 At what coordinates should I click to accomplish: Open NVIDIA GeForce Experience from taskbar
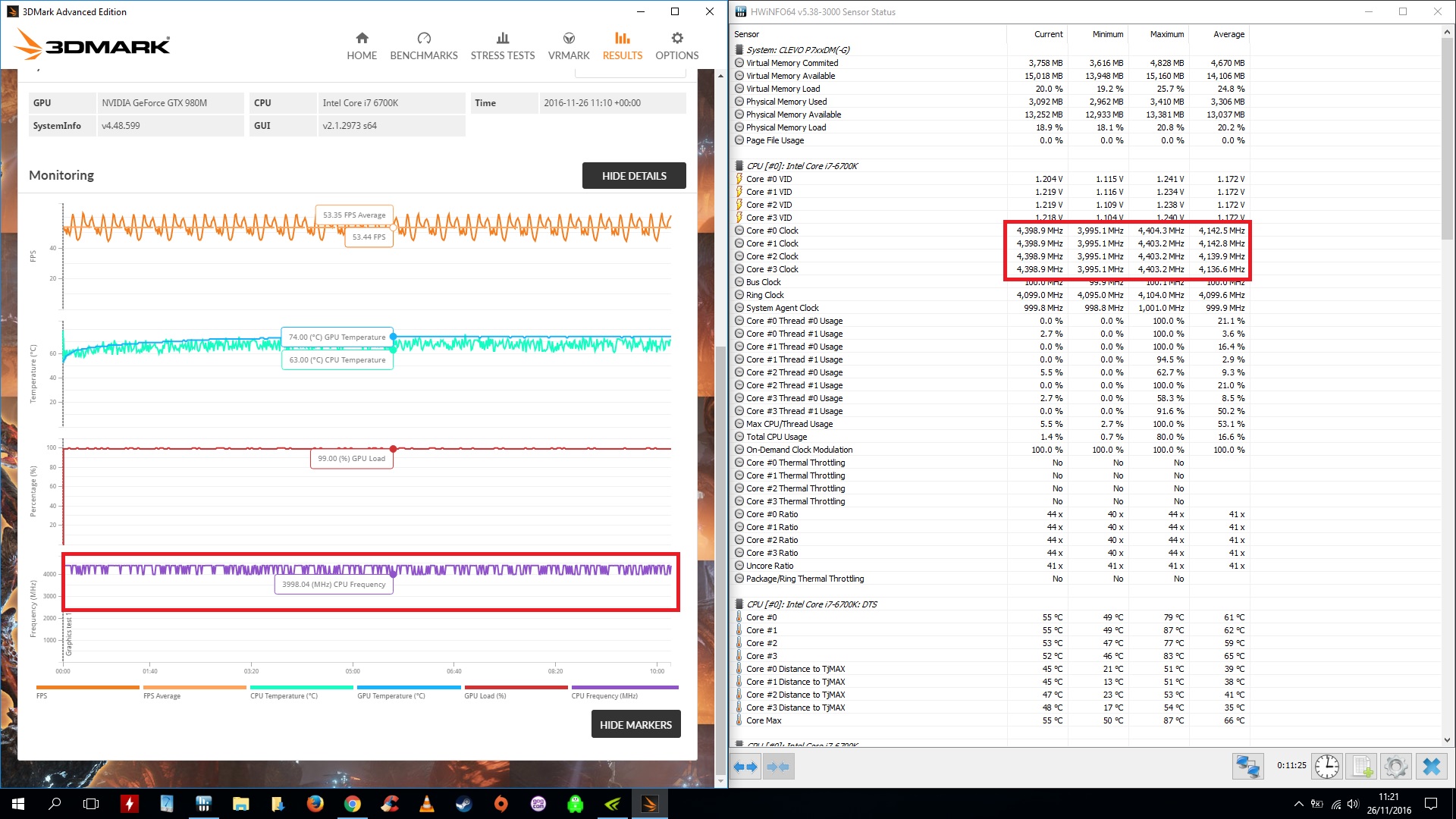pos(612,804)
